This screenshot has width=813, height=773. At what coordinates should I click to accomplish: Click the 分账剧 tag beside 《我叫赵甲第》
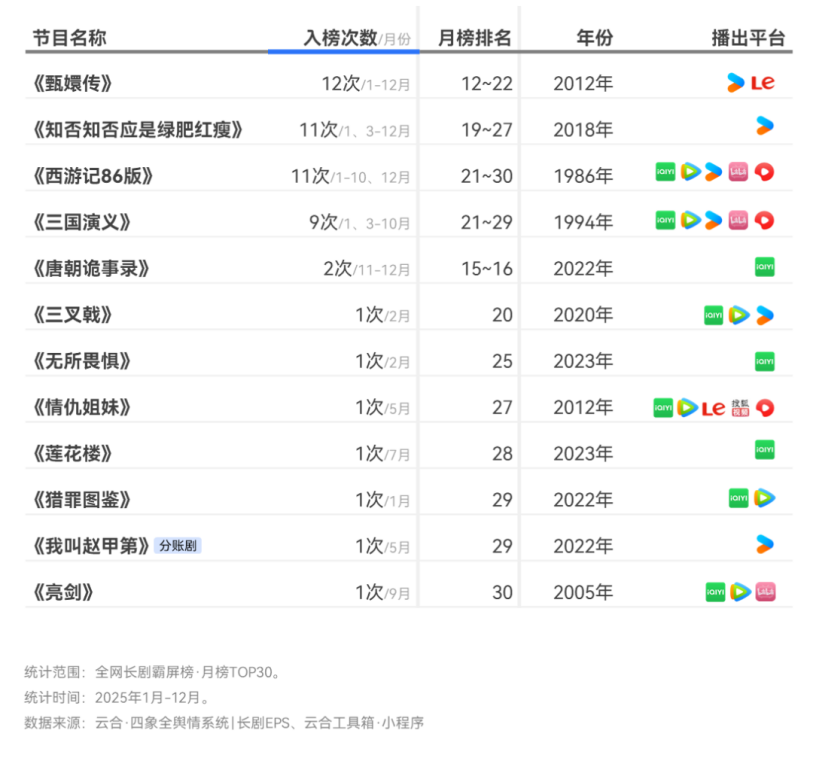pos(178,545)
